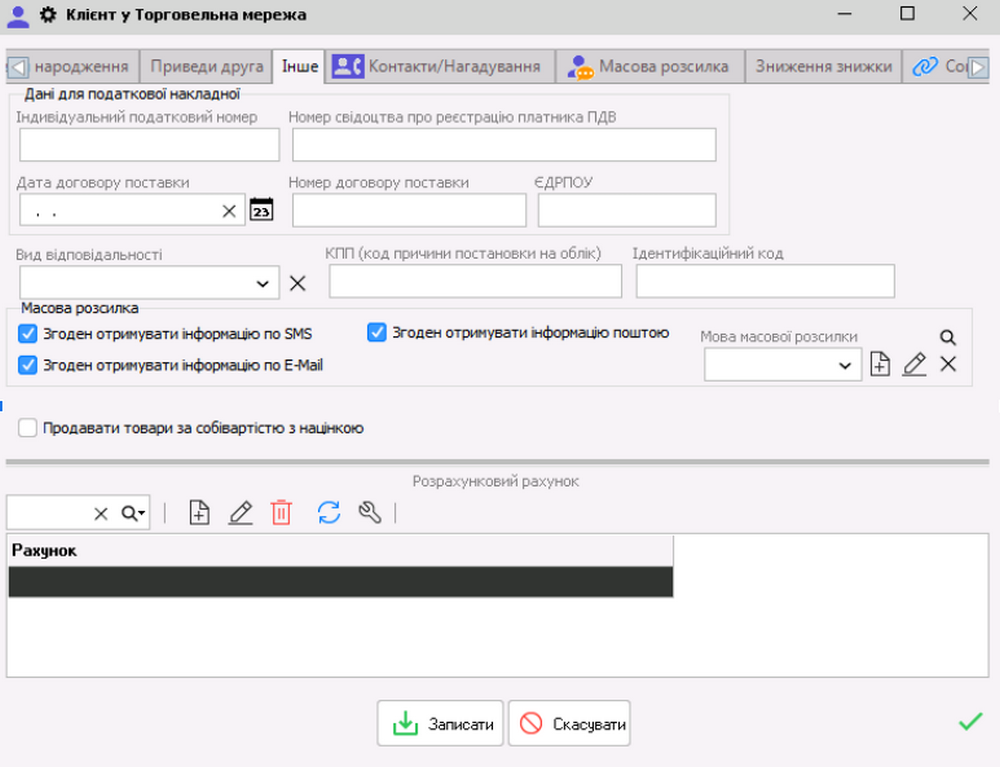Viewport: 1000px width, 767px height.
Task: Enable selling goods at cost with markup
Action: [x=28, y=428]
